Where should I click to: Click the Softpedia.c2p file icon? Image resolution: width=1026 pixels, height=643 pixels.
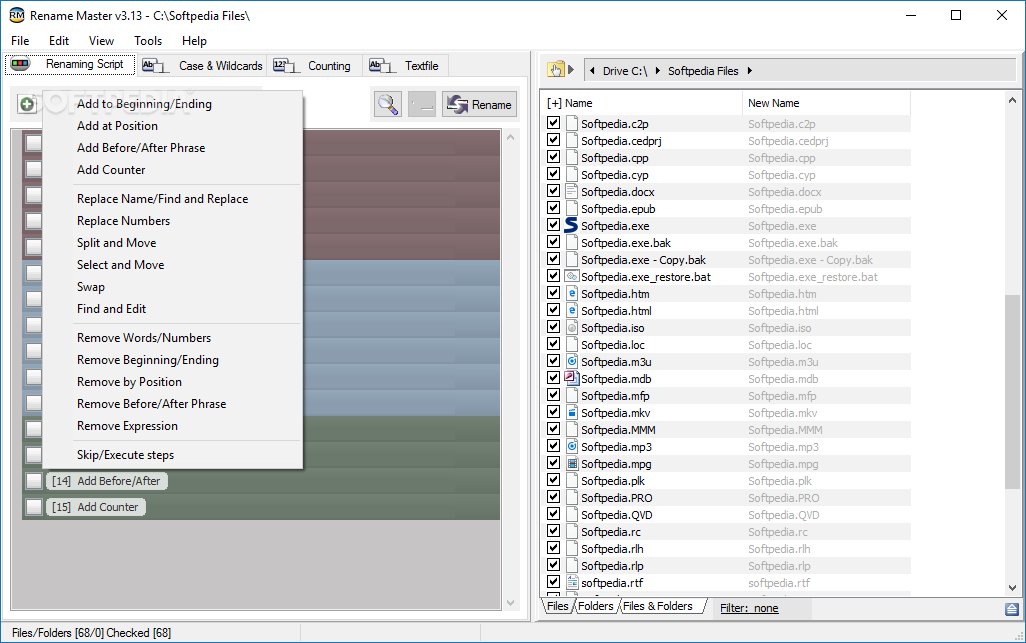tap(571, 123)
